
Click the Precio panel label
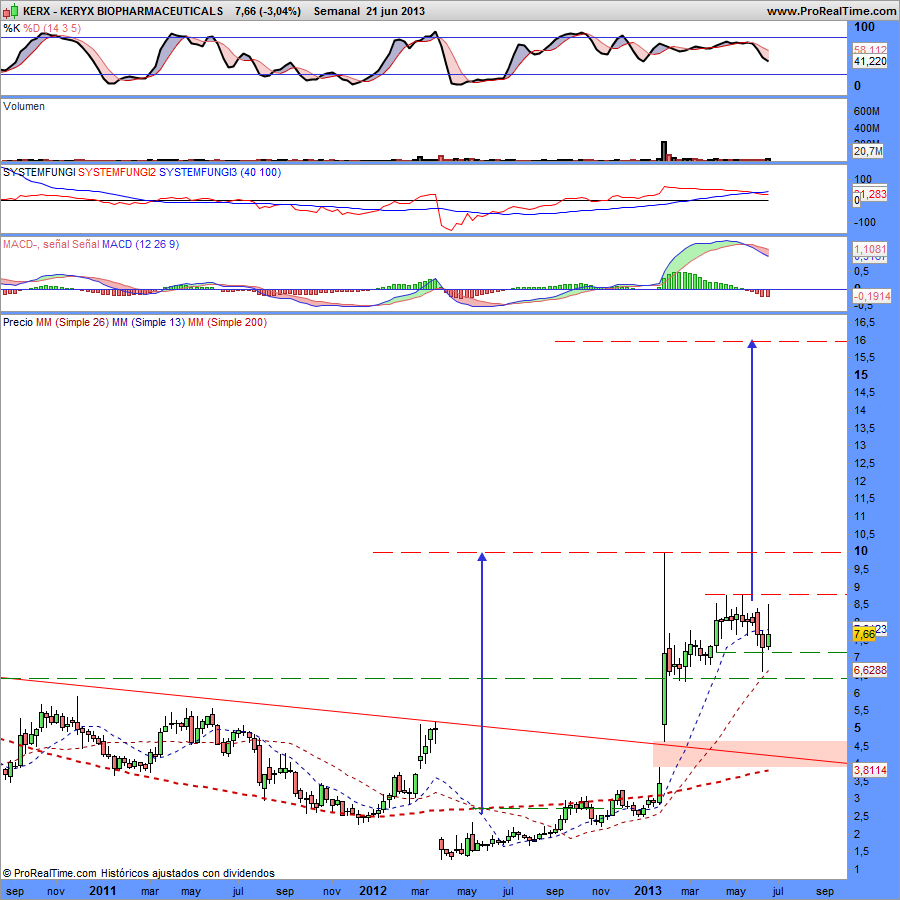[18, 323]
